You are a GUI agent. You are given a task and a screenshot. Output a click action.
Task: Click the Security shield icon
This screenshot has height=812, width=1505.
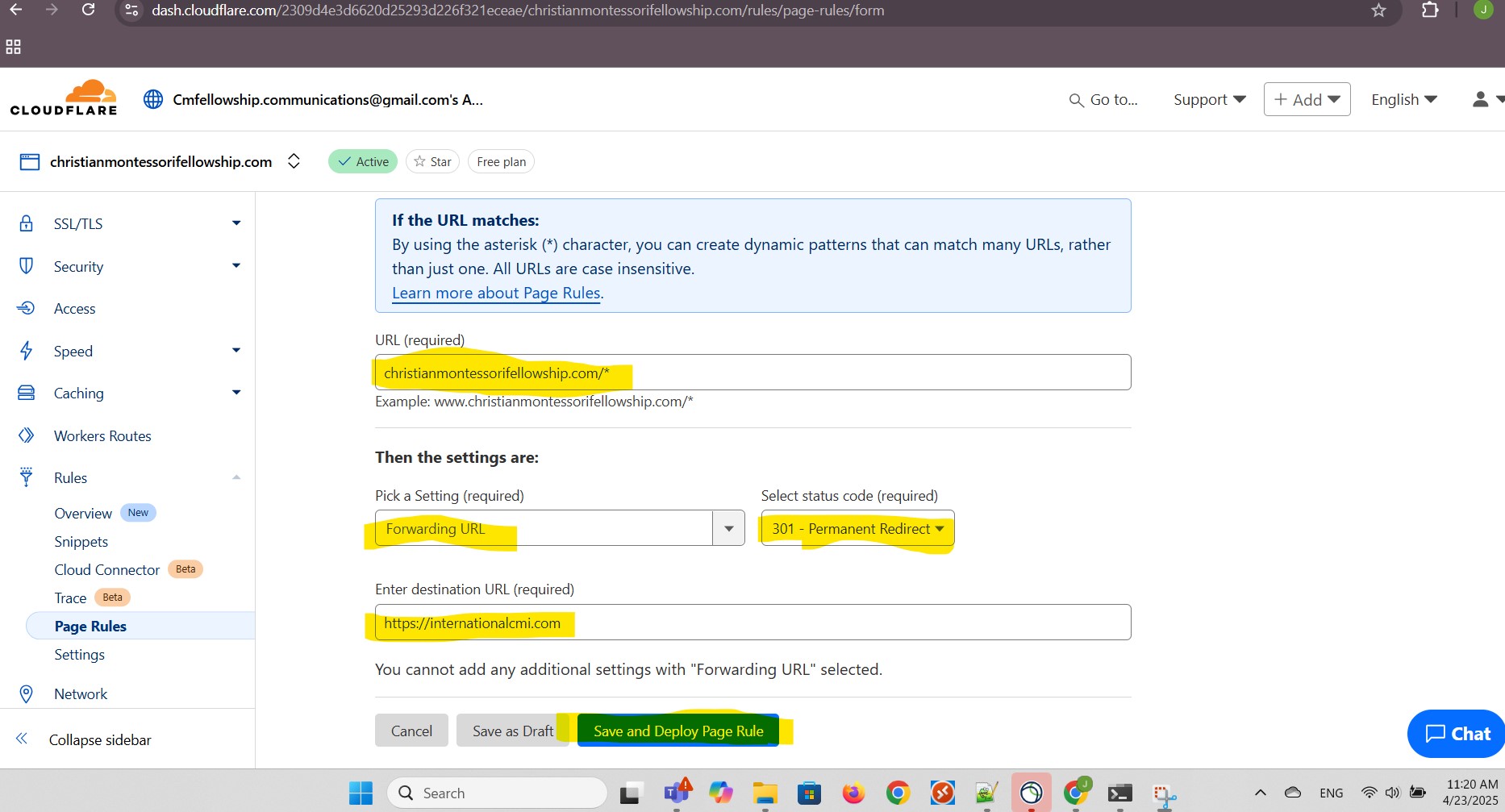[x=27, y=266]
